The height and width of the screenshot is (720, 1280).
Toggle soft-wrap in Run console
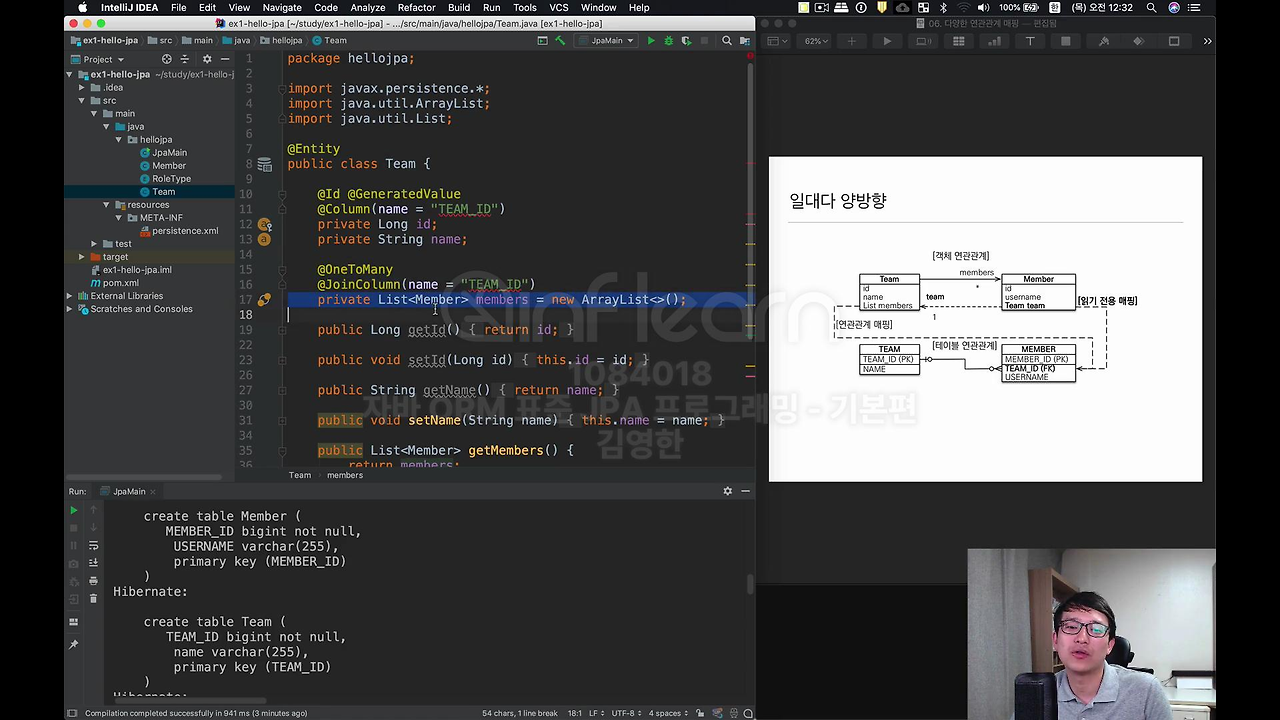pos(93,545)
